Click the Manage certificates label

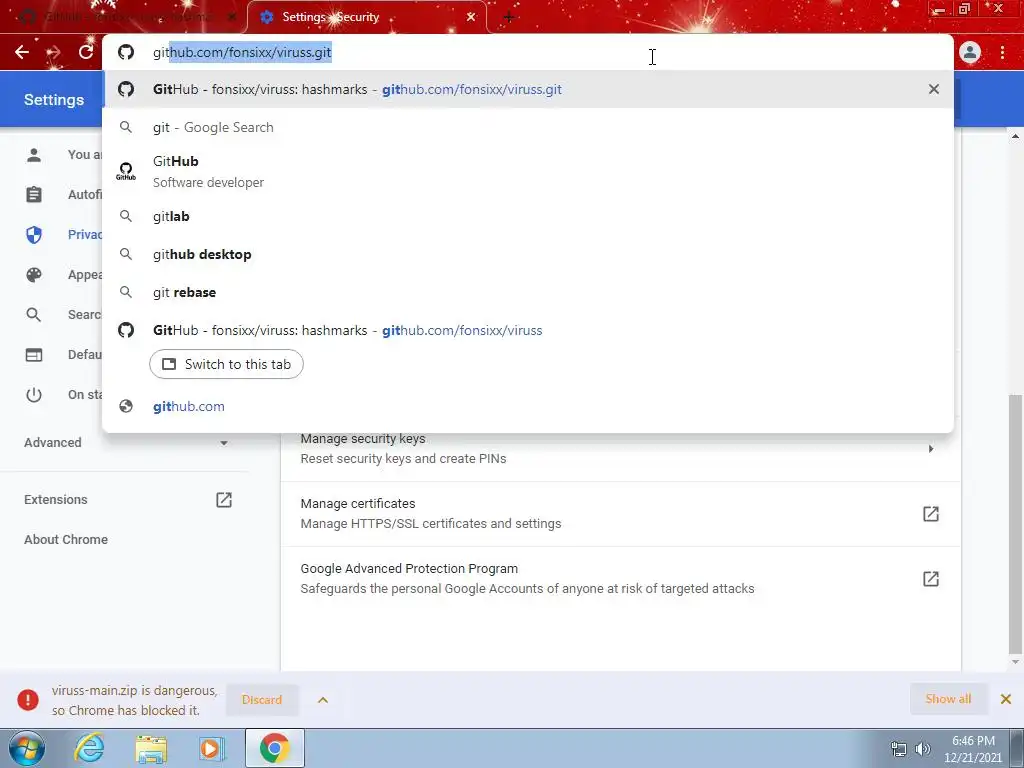click(358, 504)
